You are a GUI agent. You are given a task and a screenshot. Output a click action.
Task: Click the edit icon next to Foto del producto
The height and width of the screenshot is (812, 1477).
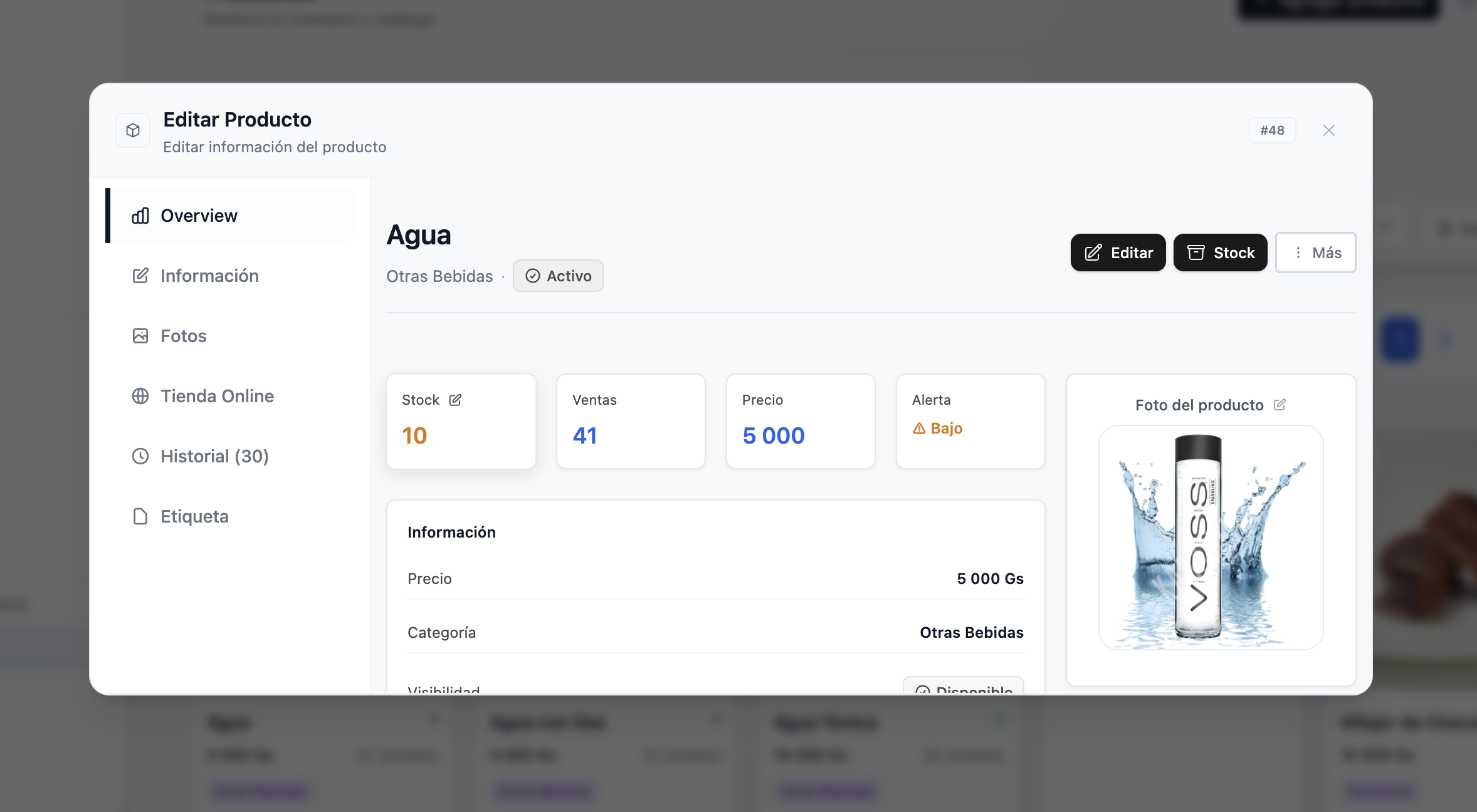coord(1280,405)
